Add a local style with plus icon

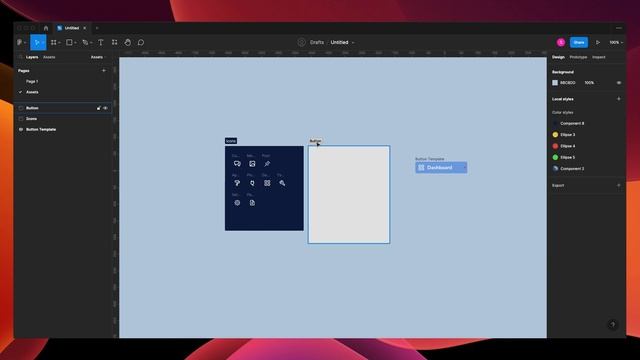click(619, 99)
